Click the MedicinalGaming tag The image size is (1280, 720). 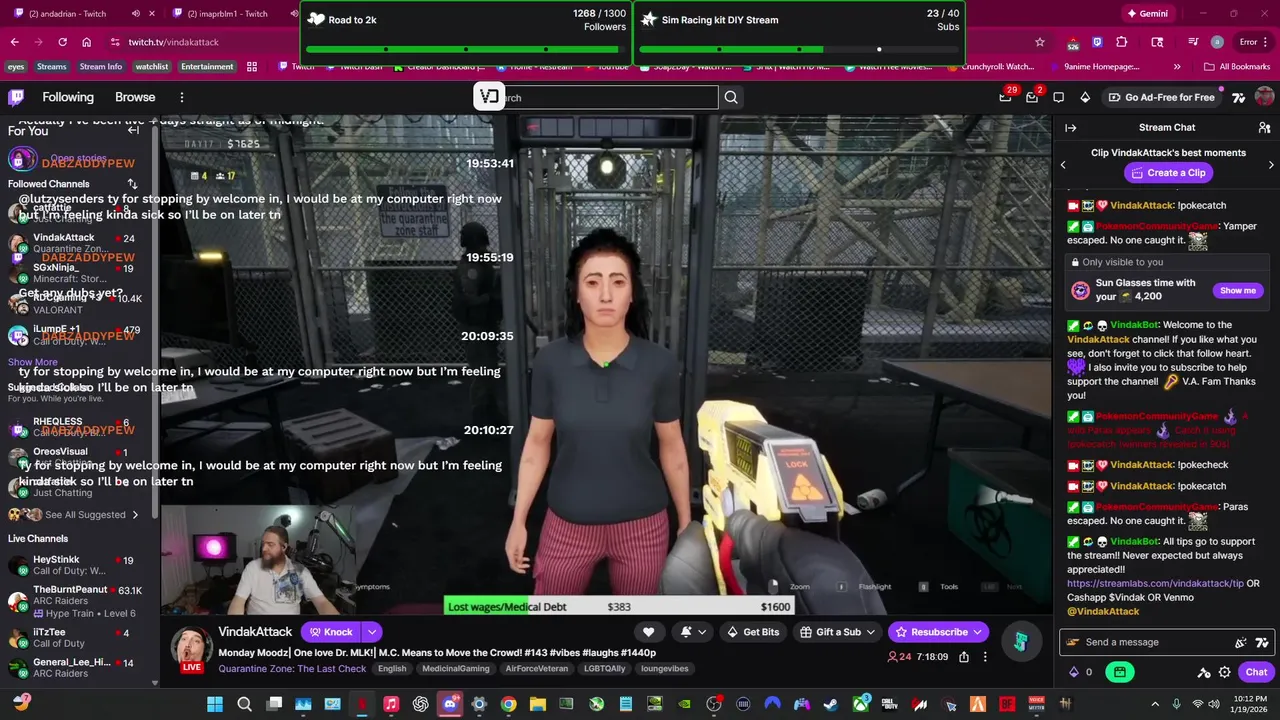click(x=456, y=669)
